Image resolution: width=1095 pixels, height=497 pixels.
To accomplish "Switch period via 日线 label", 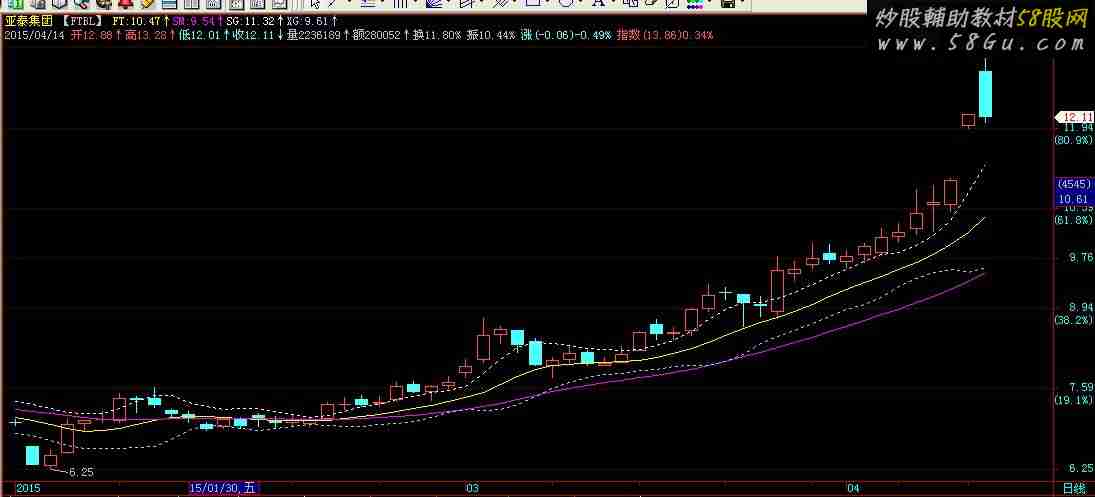I will point(1072,487).
